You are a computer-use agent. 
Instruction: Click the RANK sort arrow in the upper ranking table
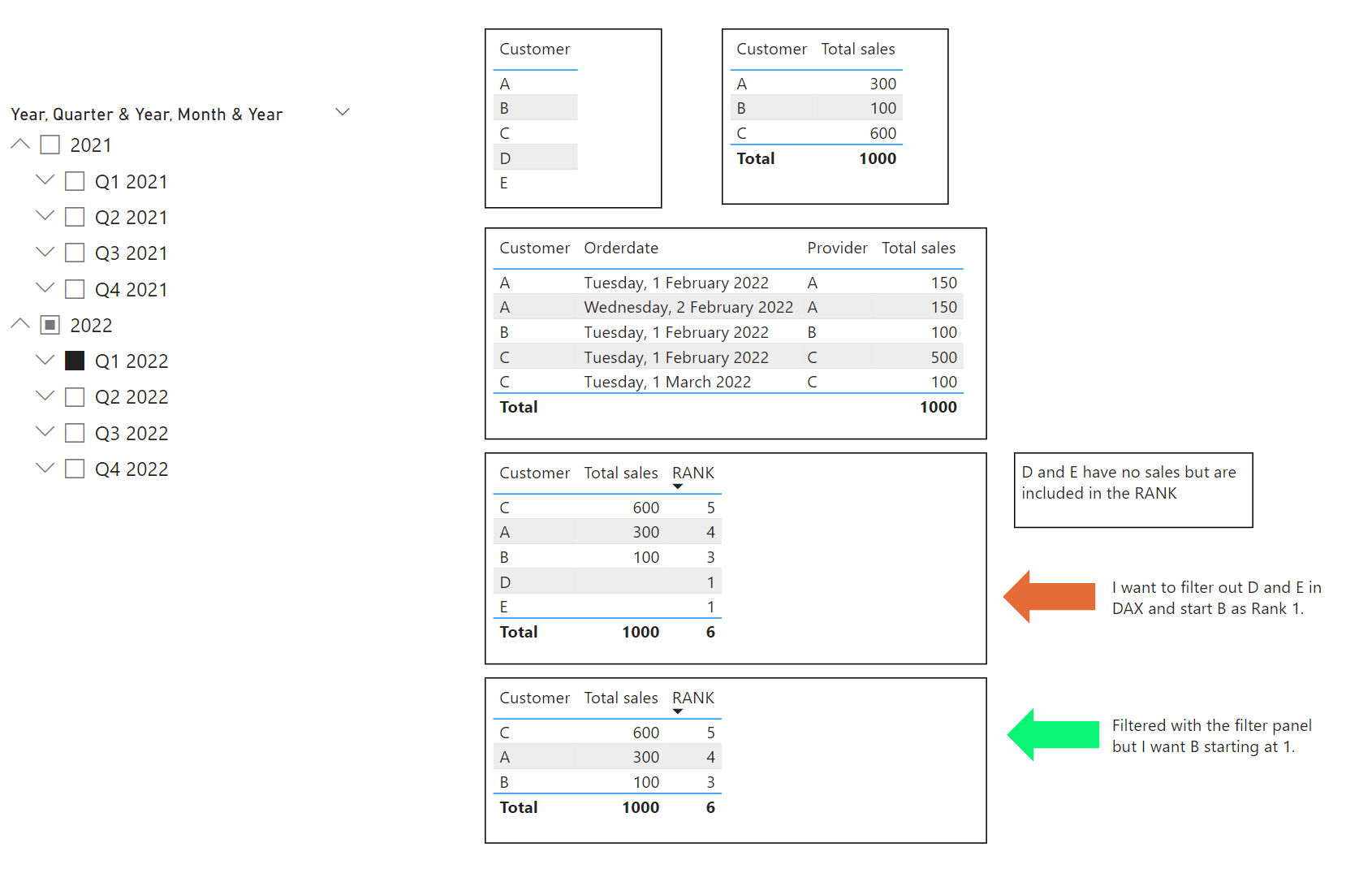679,485
